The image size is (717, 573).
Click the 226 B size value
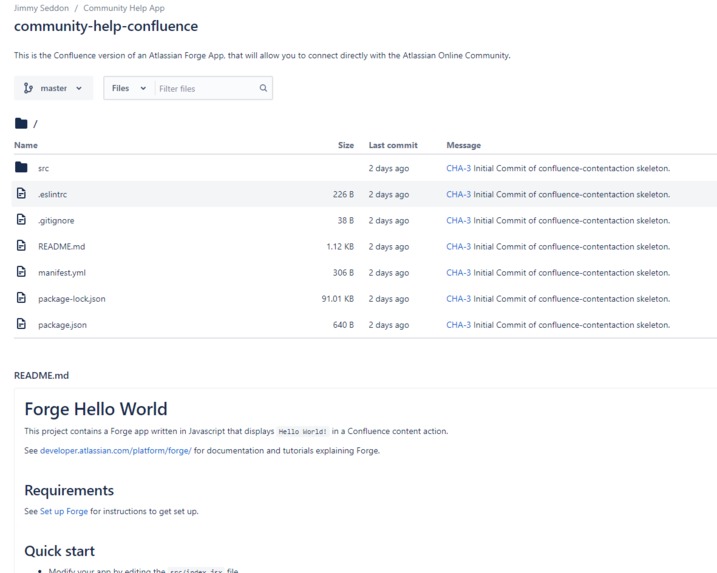[x=343, y=194]
